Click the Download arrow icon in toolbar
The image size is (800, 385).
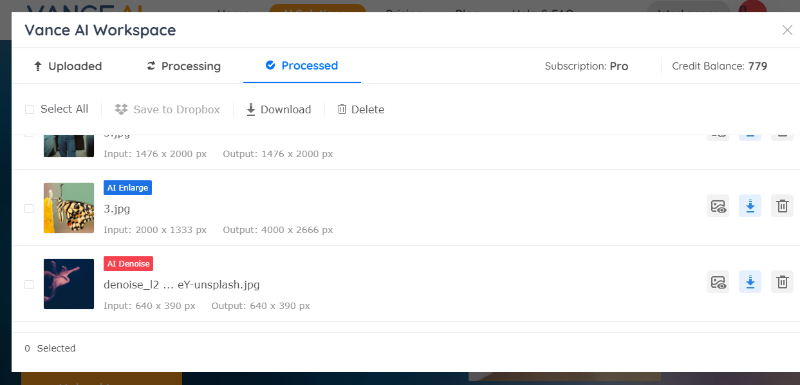[251, 110]
